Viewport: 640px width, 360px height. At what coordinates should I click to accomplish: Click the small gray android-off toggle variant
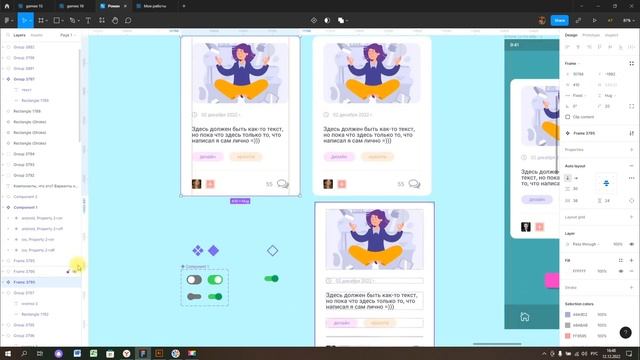pyautogui.click(x=194, y=296)
